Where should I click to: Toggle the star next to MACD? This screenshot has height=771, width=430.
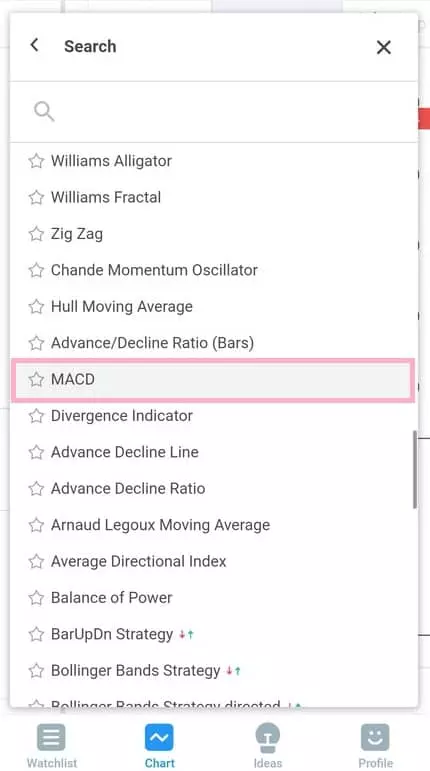click(36, 379)
